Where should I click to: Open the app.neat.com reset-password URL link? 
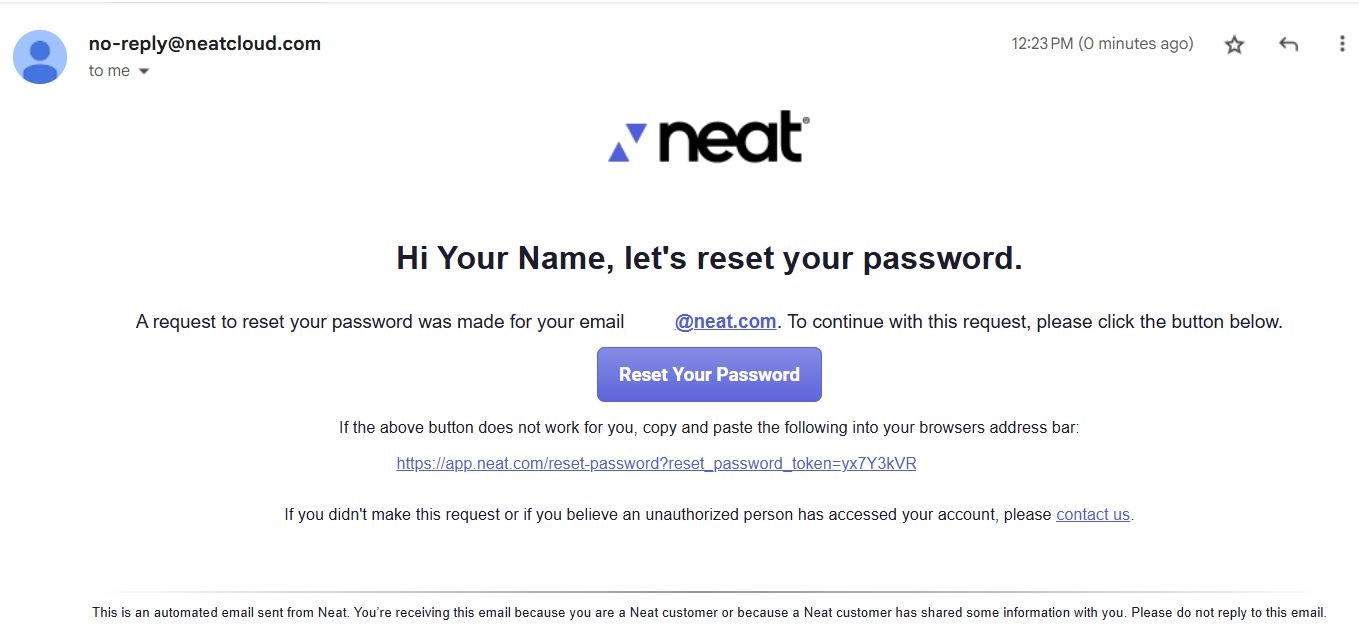[x=656, y=464]
